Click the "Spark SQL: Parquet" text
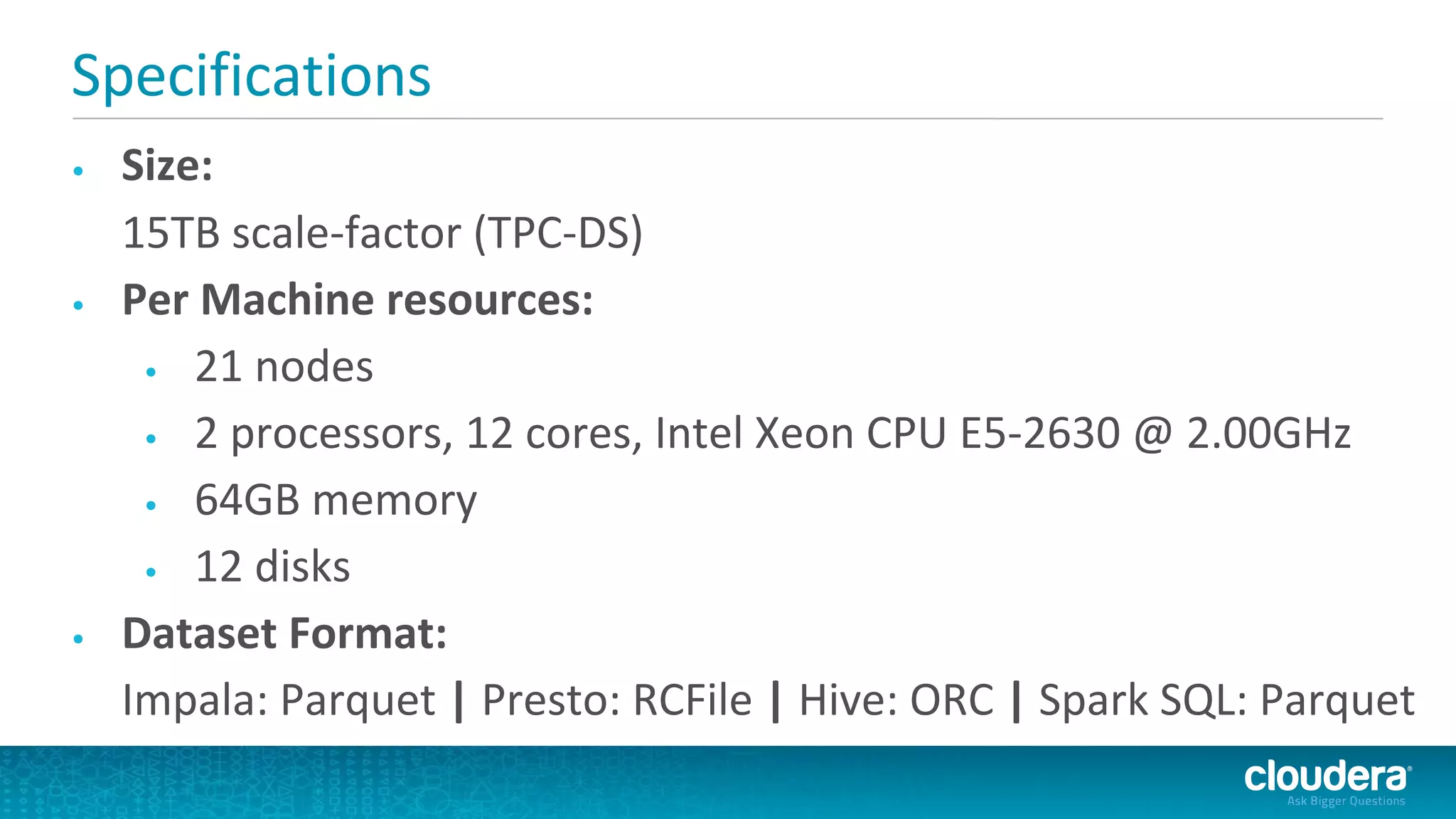 click(1226, 700)
